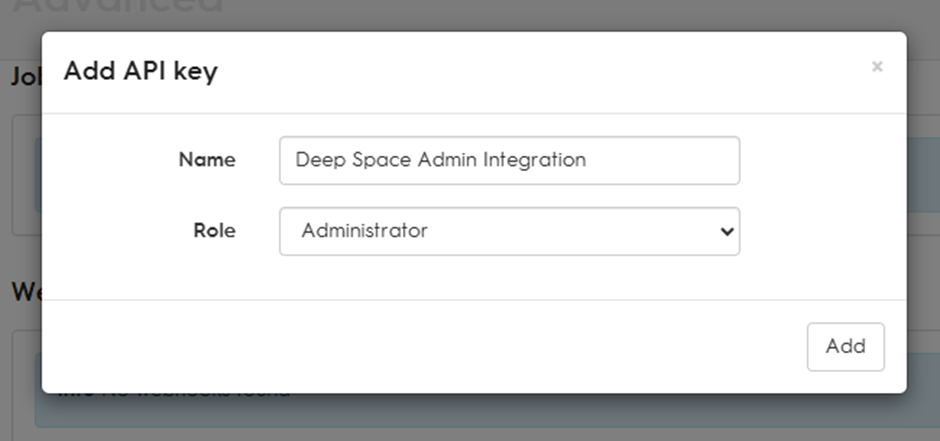The image size is (940, 441).
Task: Click empty space in dialog footer
Action: (420, 347)
